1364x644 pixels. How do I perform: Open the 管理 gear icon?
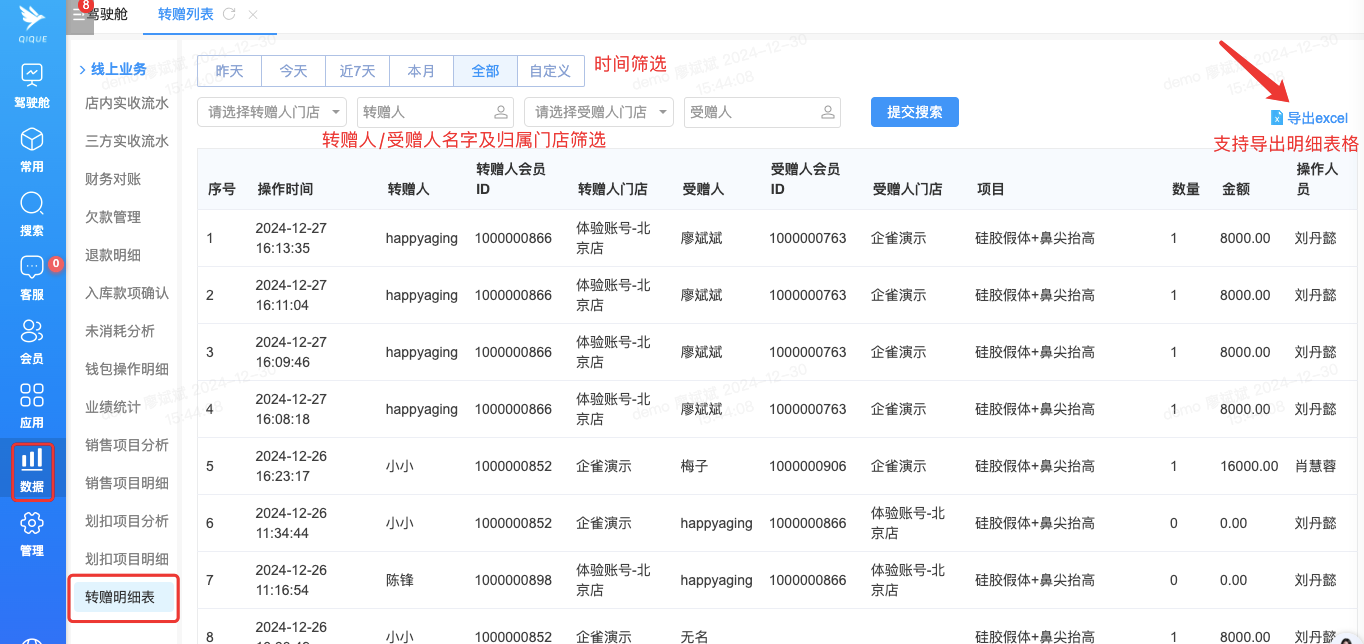point(32,524)
